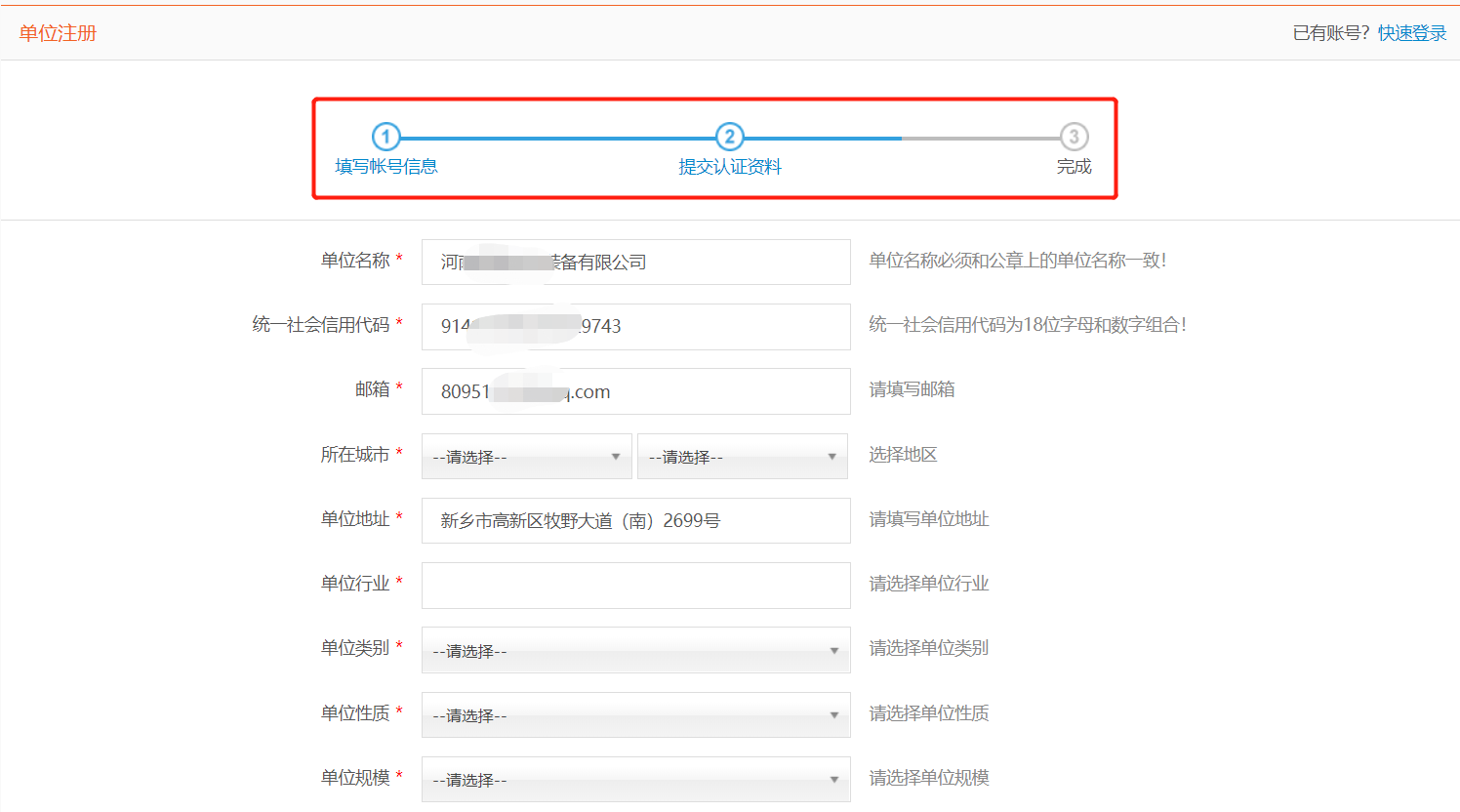The width and height of the screenshot is (1460, 812).
Task: Open the 快速登录 link
Action: (1411, 33)
